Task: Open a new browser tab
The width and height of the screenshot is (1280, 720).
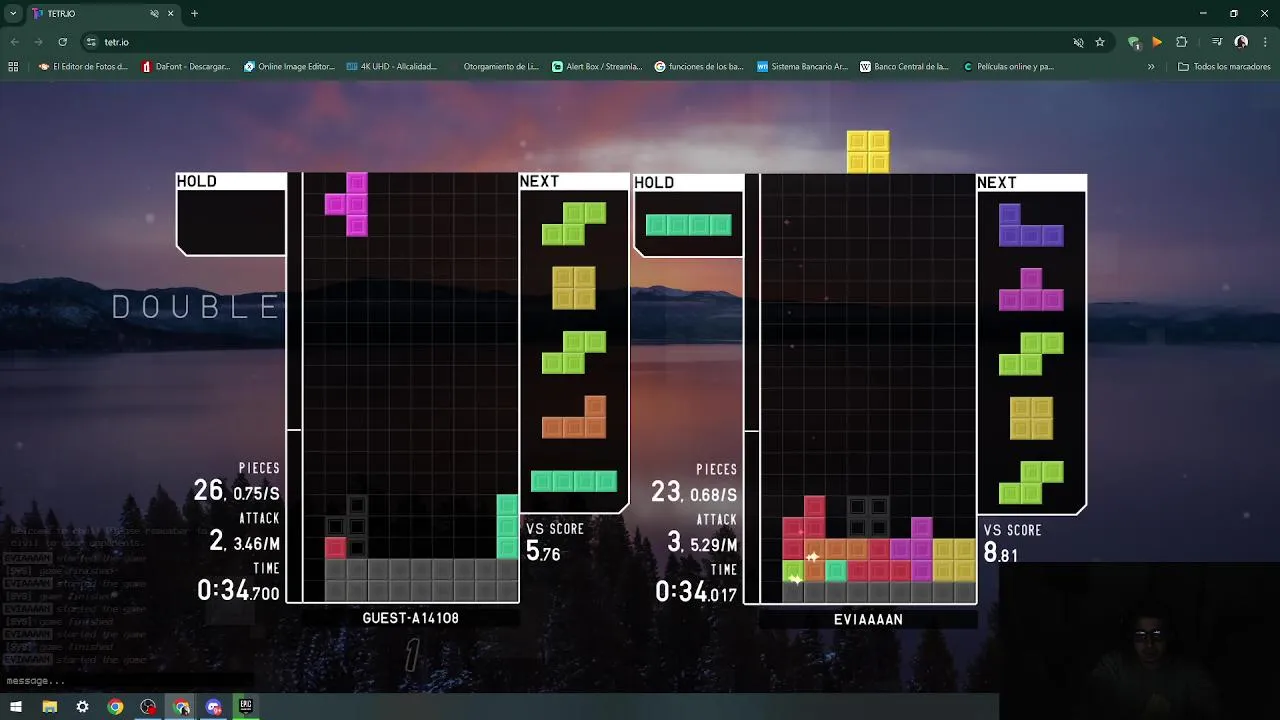Action: coord(194,13)
